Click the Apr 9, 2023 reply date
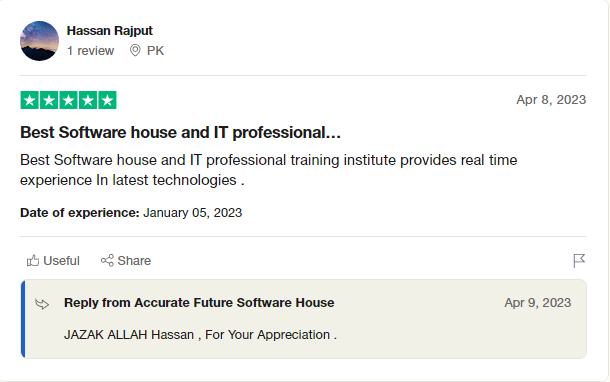 [538, 303]
